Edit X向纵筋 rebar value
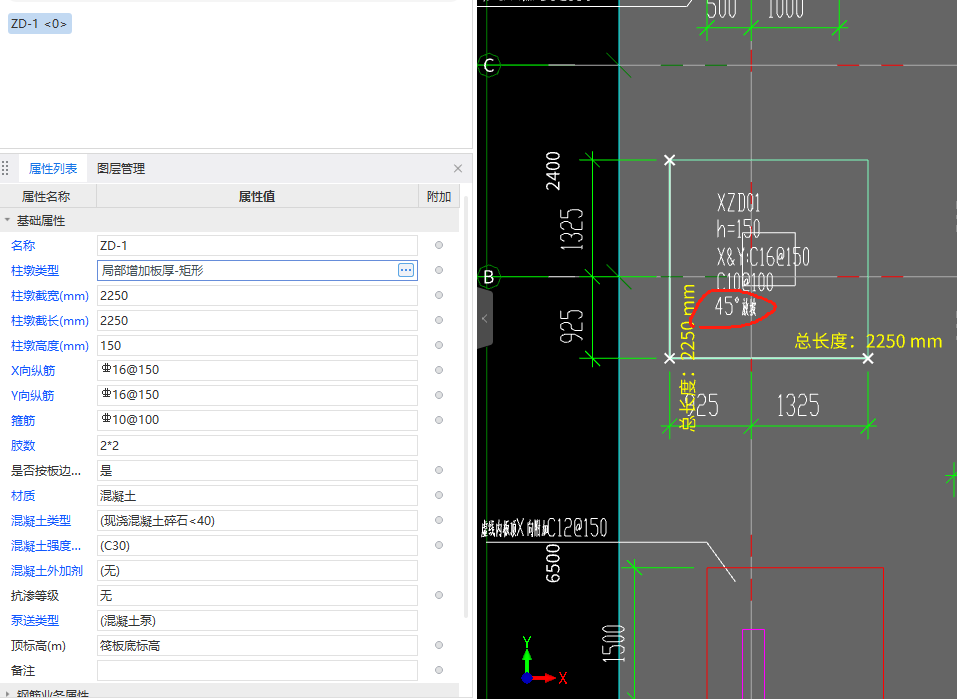The width and height of the screenshot is (957, 699). click(x=257, y=370)
